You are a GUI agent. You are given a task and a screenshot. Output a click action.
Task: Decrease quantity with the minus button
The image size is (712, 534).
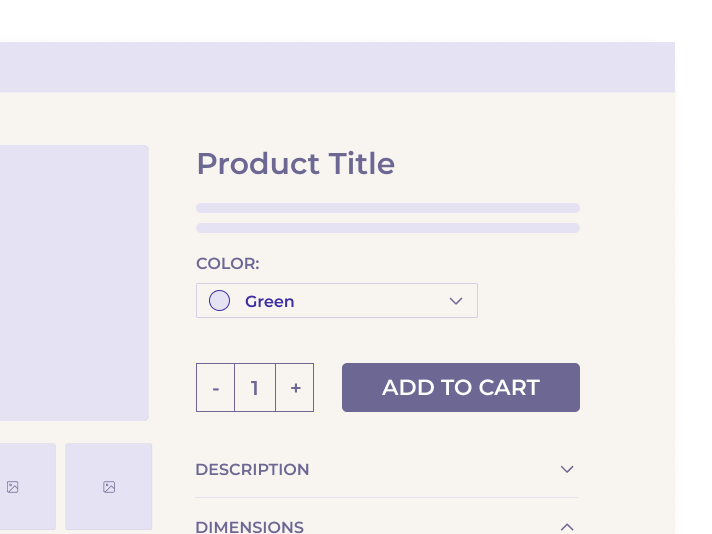click(x=216, y=388)
